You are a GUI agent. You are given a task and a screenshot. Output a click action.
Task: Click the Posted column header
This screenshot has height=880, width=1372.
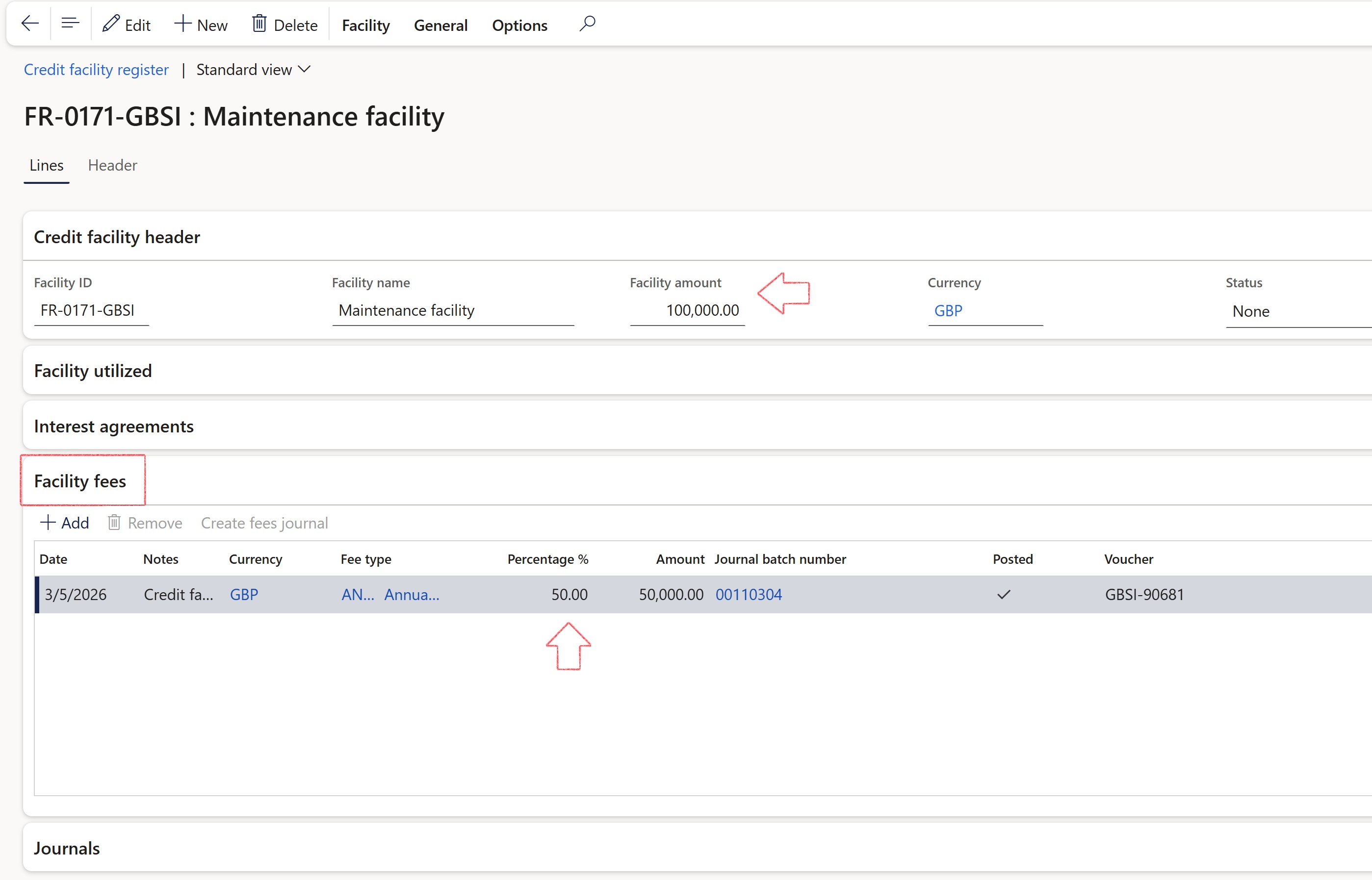1012,559
